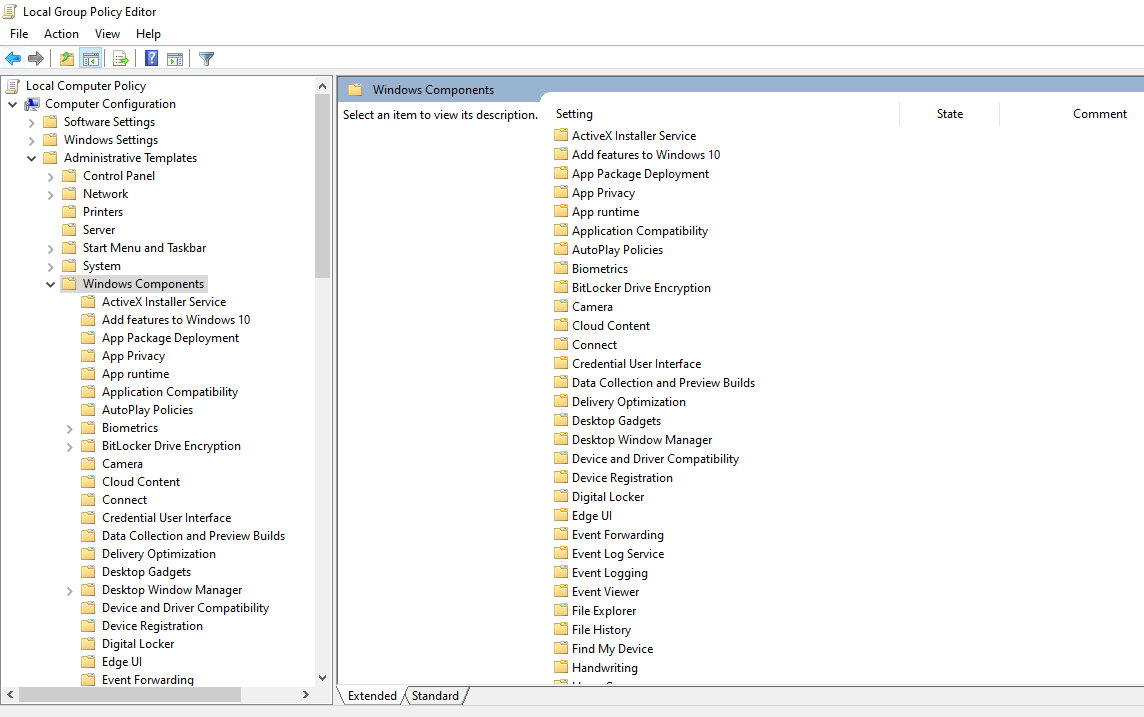Viewport: 1144px width, 717px height.
Task: Click BitLocker Drive Encryption folder icon in list
Action: tap(560, 287)
